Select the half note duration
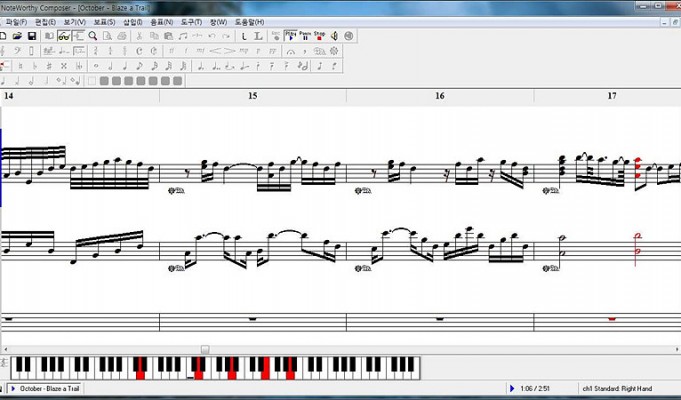 [x=110, y=66]
